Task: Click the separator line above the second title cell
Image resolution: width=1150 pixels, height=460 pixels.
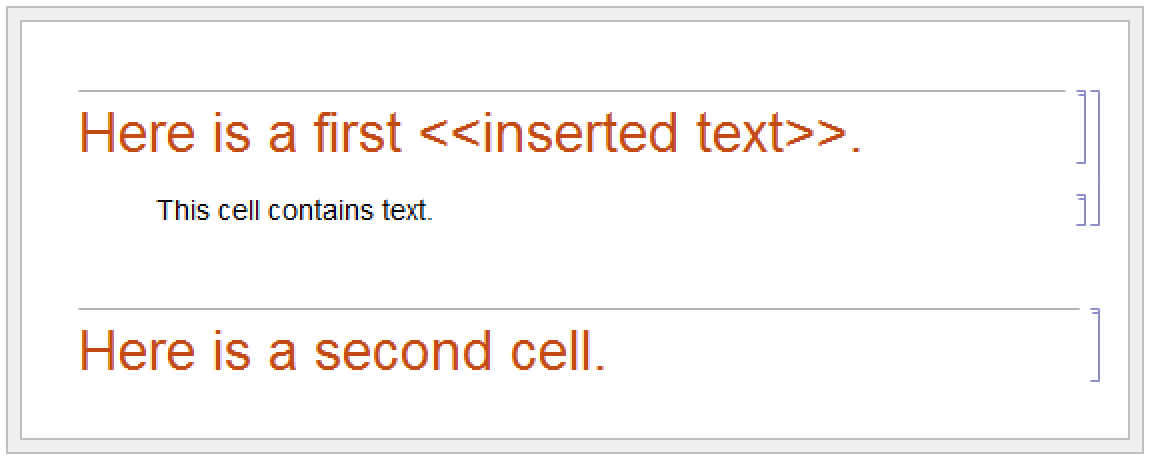Action: click(x=570, y=309)
